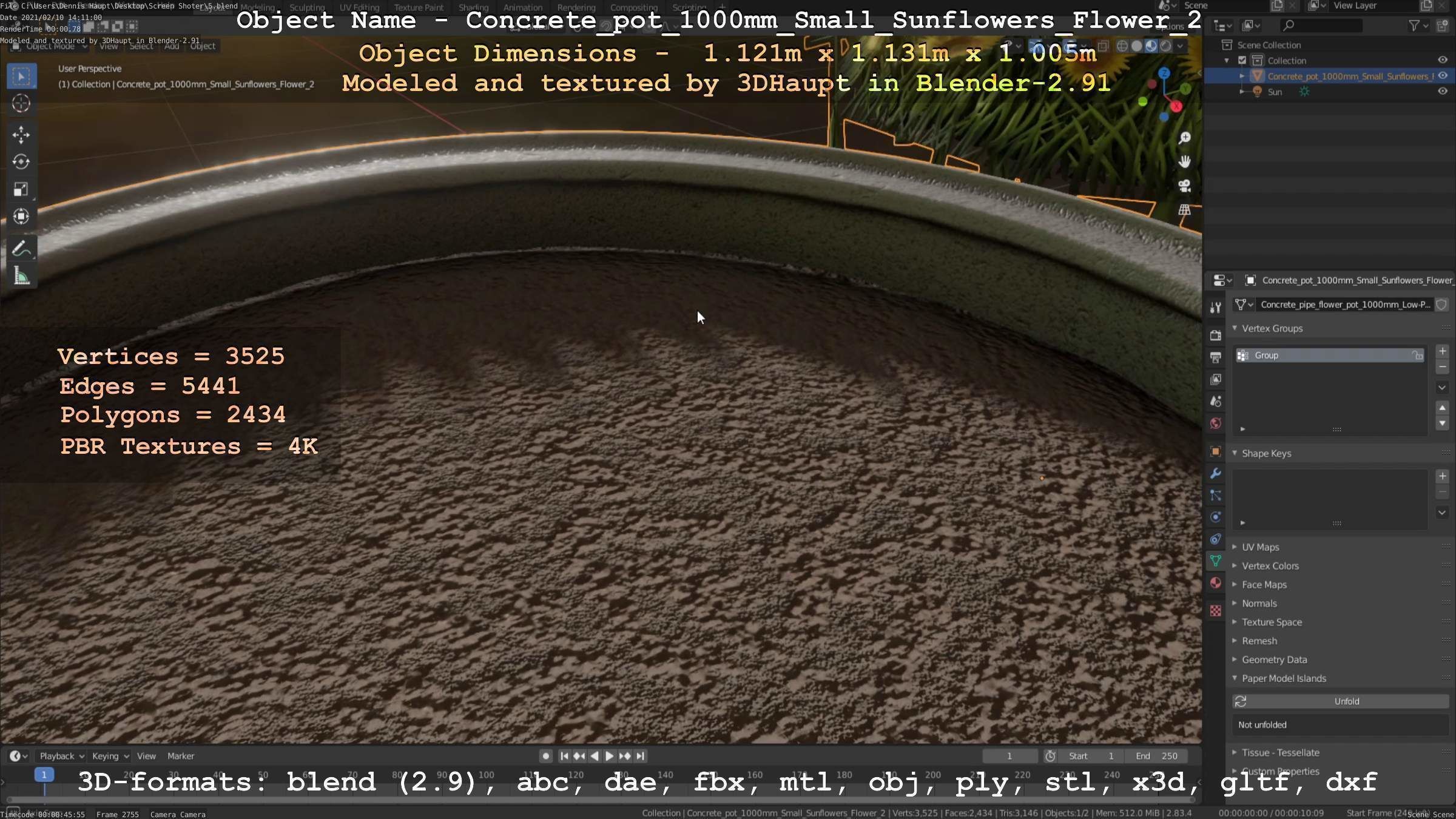The width and height of the screenshot is (1456, 819).
Task: Switch to the Texture Paint workspace tab
Action: pos(419,7)
